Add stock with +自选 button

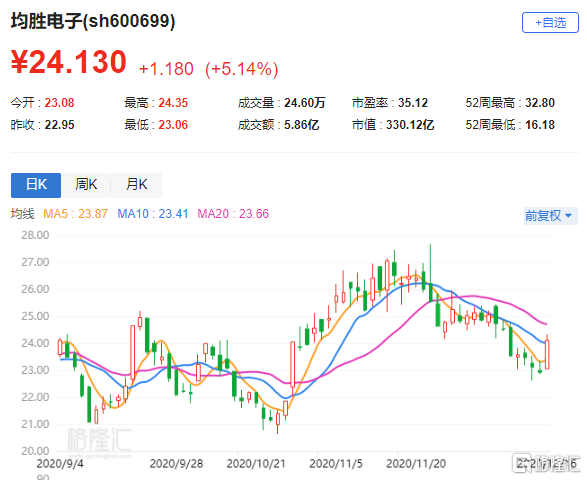pyautogui.click(x=550, y=22)
